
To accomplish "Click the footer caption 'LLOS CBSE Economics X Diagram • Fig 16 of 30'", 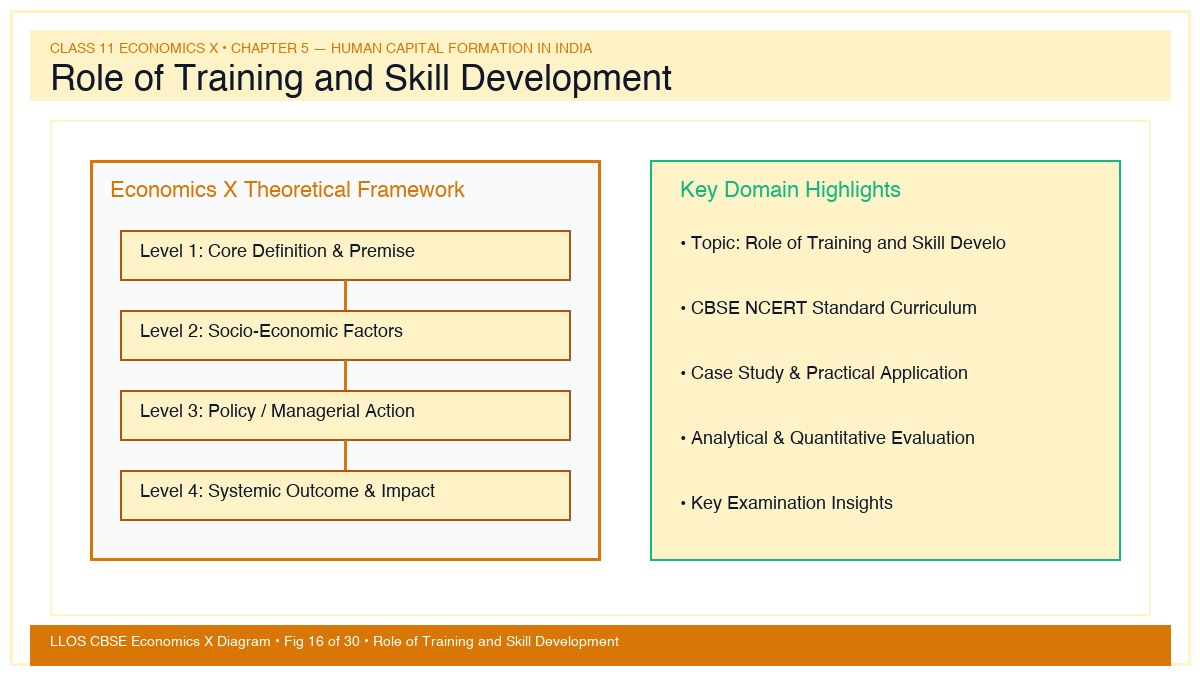I will tap(334, 642).
